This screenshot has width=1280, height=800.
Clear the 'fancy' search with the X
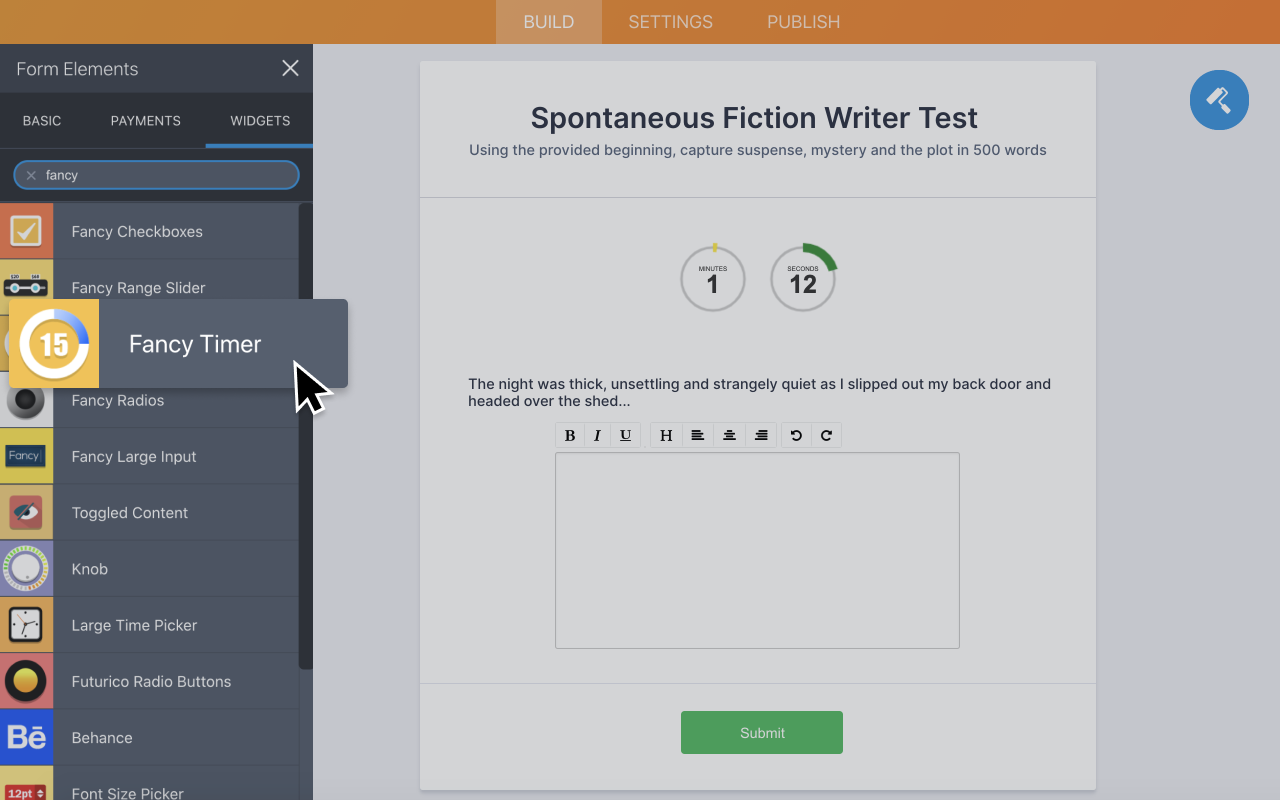pos(31,174)
